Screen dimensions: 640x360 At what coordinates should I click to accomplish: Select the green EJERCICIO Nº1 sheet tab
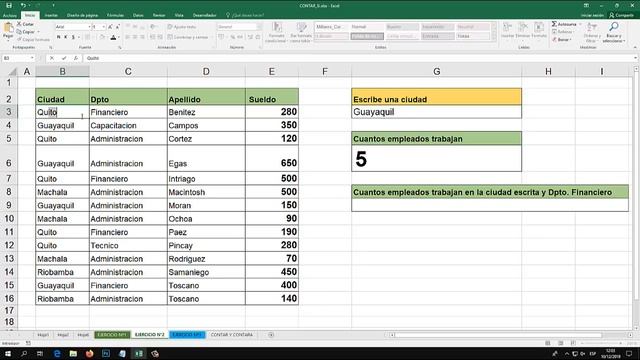[x=113, y=335]
